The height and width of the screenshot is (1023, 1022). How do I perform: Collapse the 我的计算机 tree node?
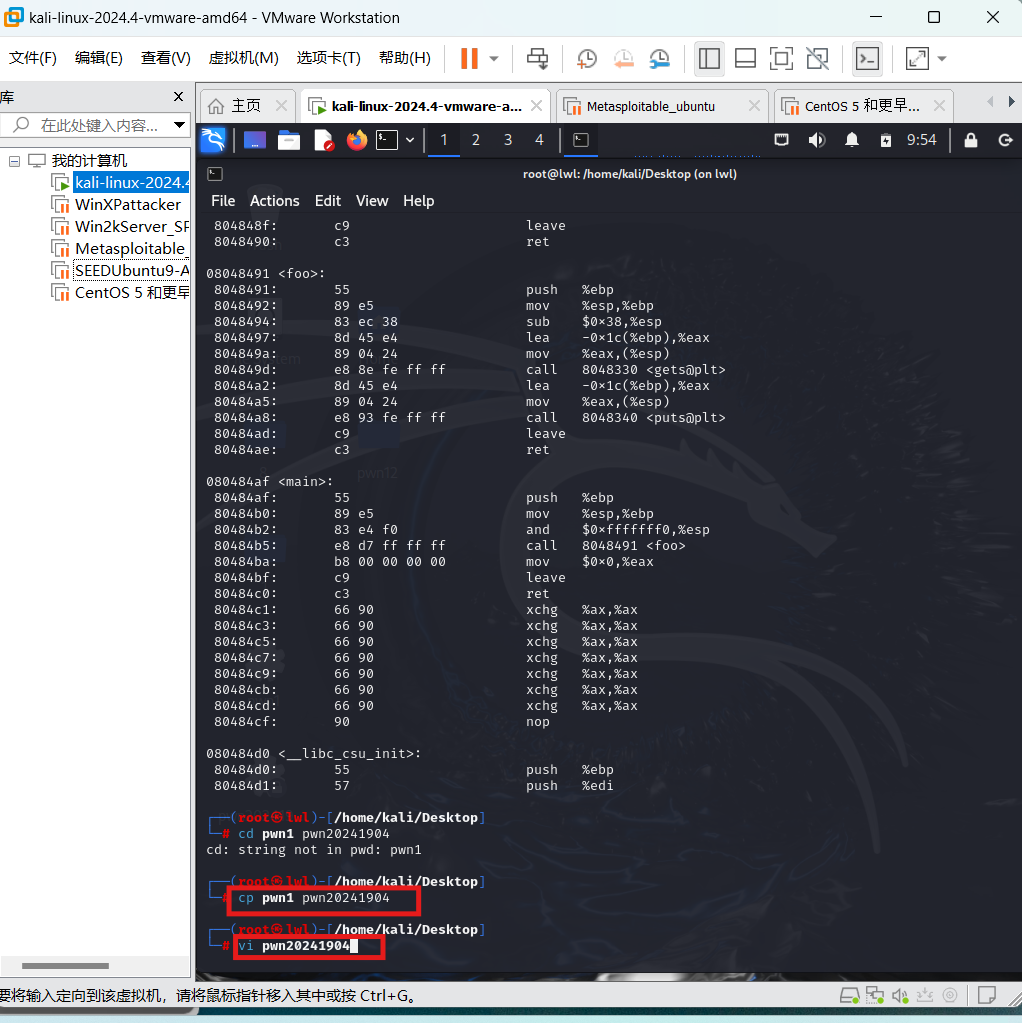click(14, 161)
